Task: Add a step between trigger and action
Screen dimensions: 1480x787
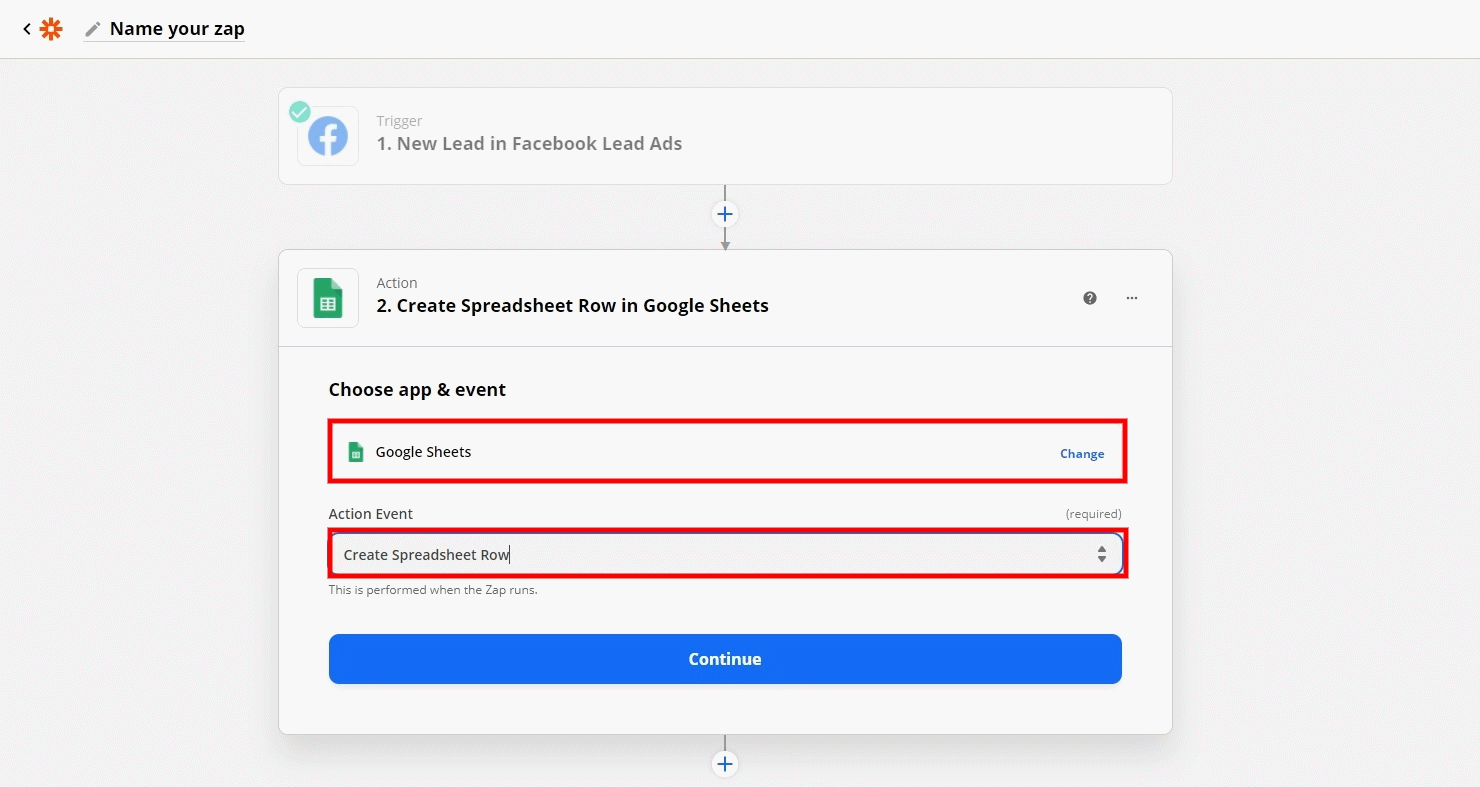Action: pos(725,214)
